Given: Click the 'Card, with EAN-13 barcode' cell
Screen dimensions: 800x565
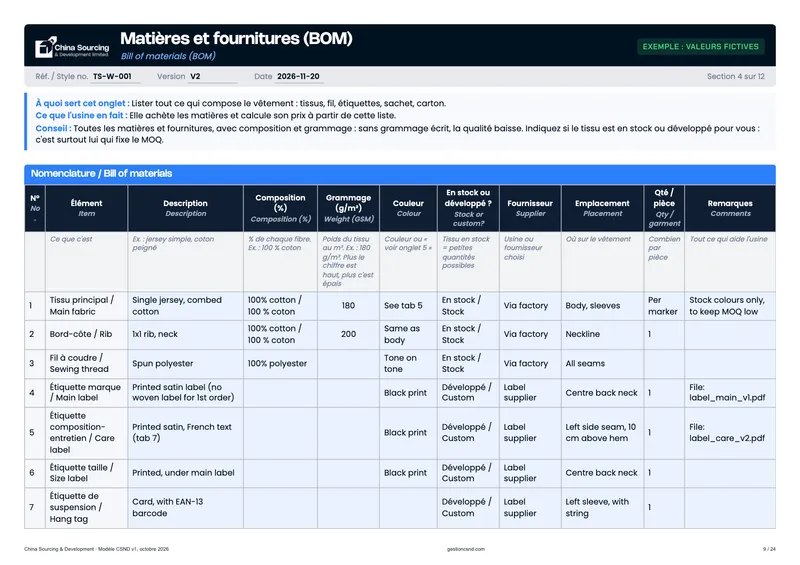Looking at the screenshot, I should click(x=185, y=508).
